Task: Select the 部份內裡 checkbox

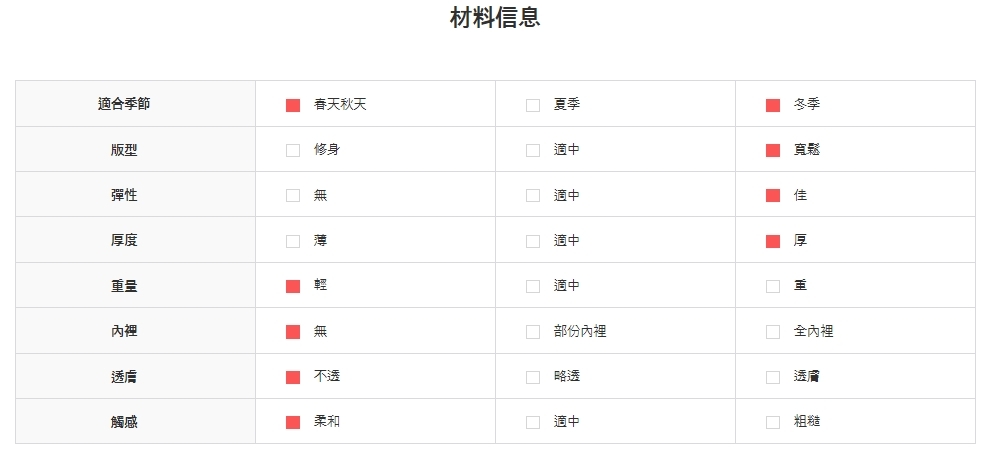Action: [x=533, y=331]
